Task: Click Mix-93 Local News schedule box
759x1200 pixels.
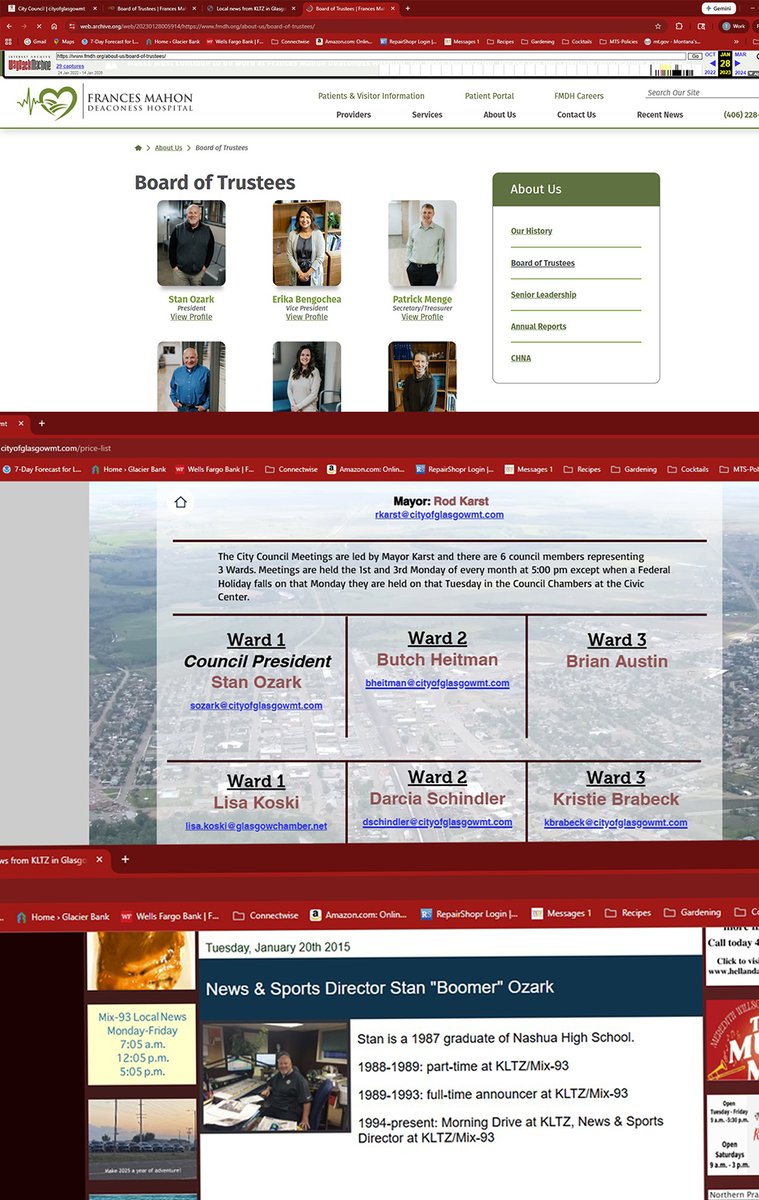Action: [x=141, y=1045]
